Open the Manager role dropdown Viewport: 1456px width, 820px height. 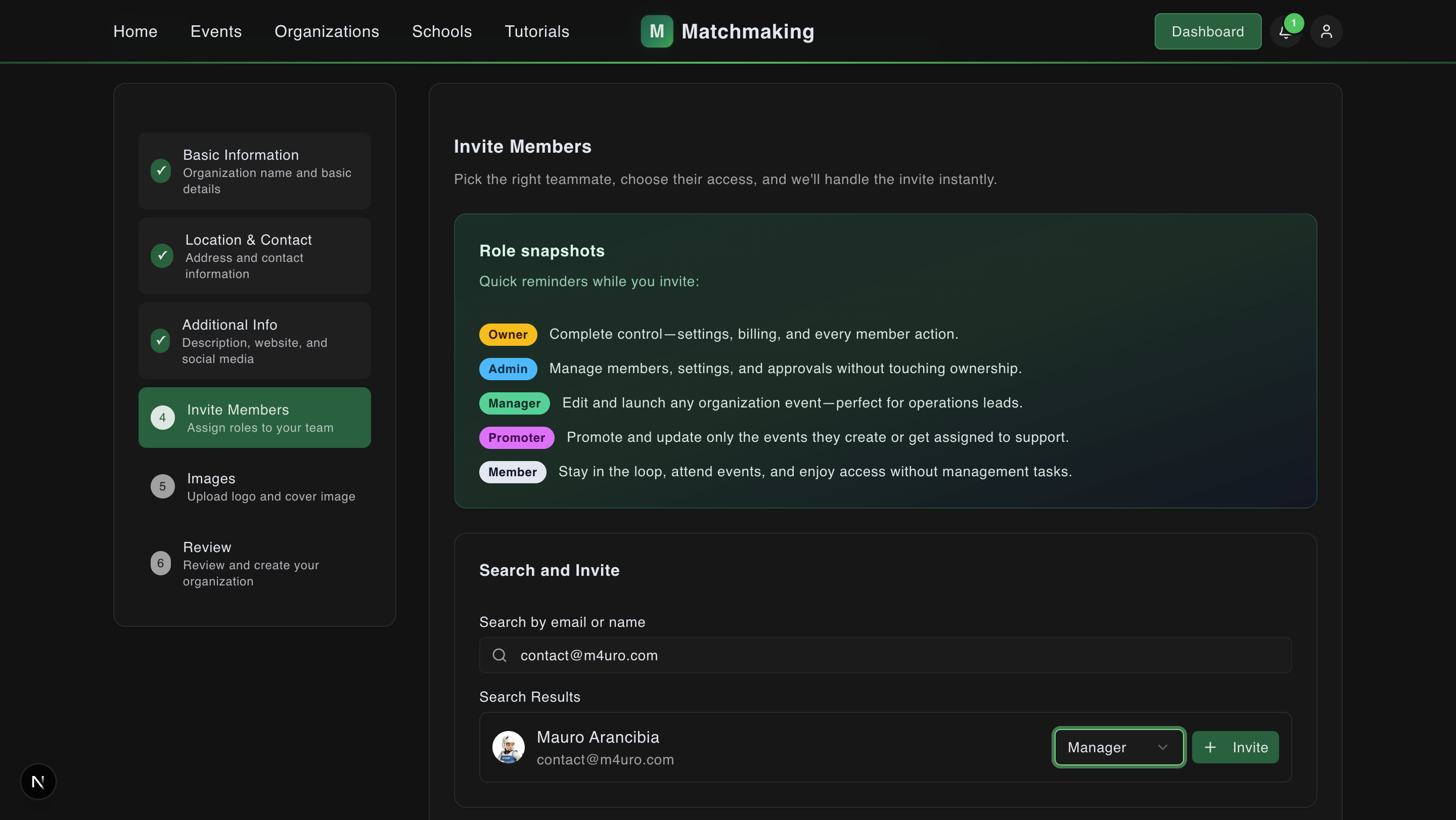tap(1119, 747)
